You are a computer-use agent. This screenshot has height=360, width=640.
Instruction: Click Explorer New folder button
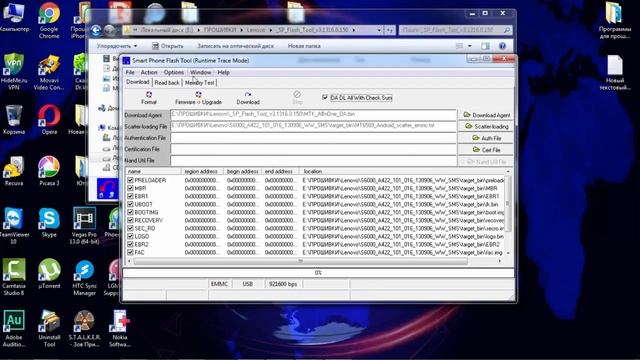coord(304,46)
